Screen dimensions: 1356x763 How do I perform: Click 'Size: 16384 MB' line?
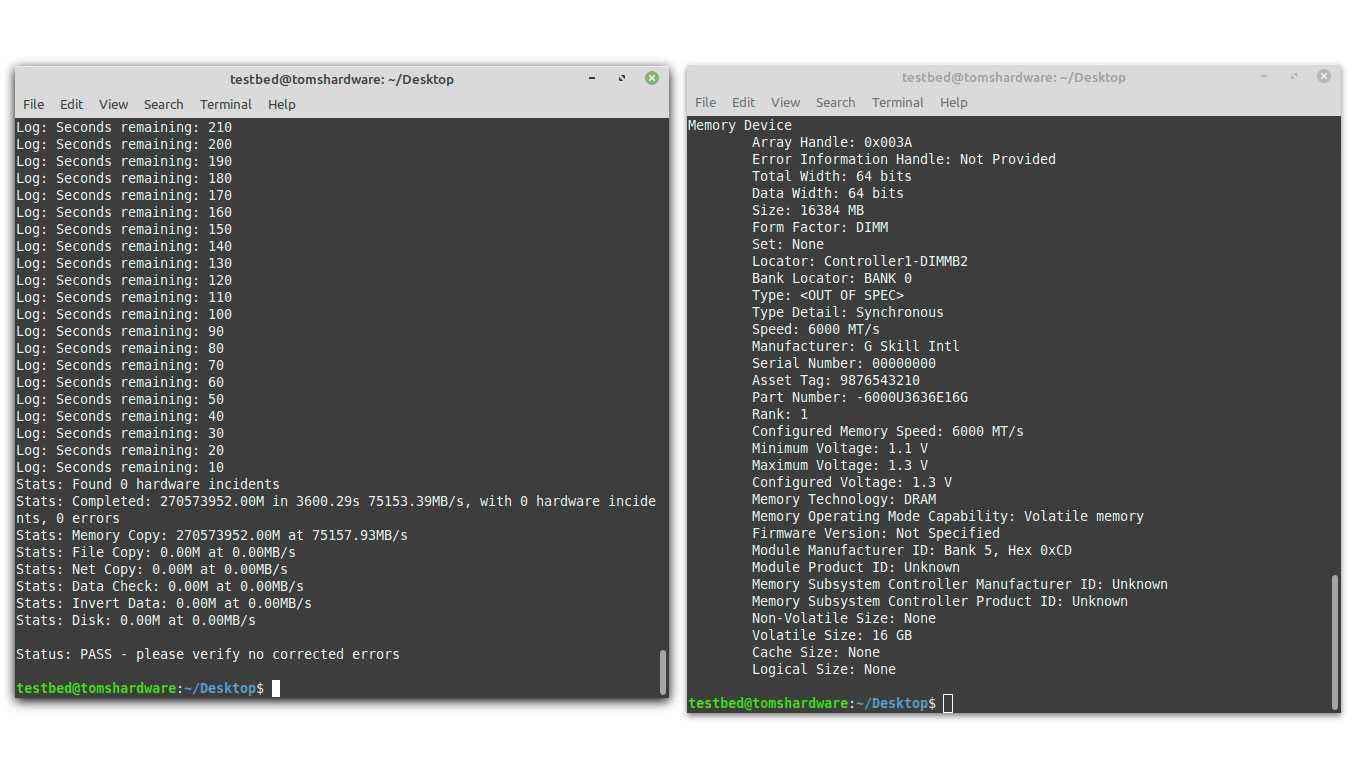pyautogui.click(x=808, y=210)
